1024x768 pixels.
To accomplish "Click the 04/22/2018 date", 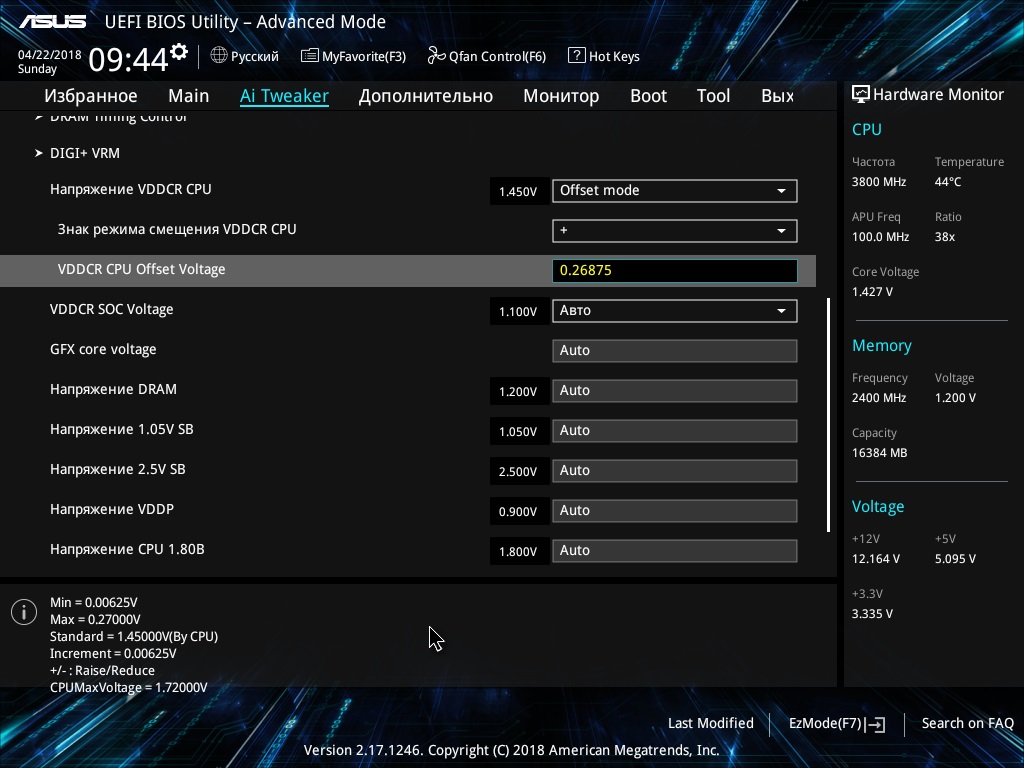I will click(50, 55).
